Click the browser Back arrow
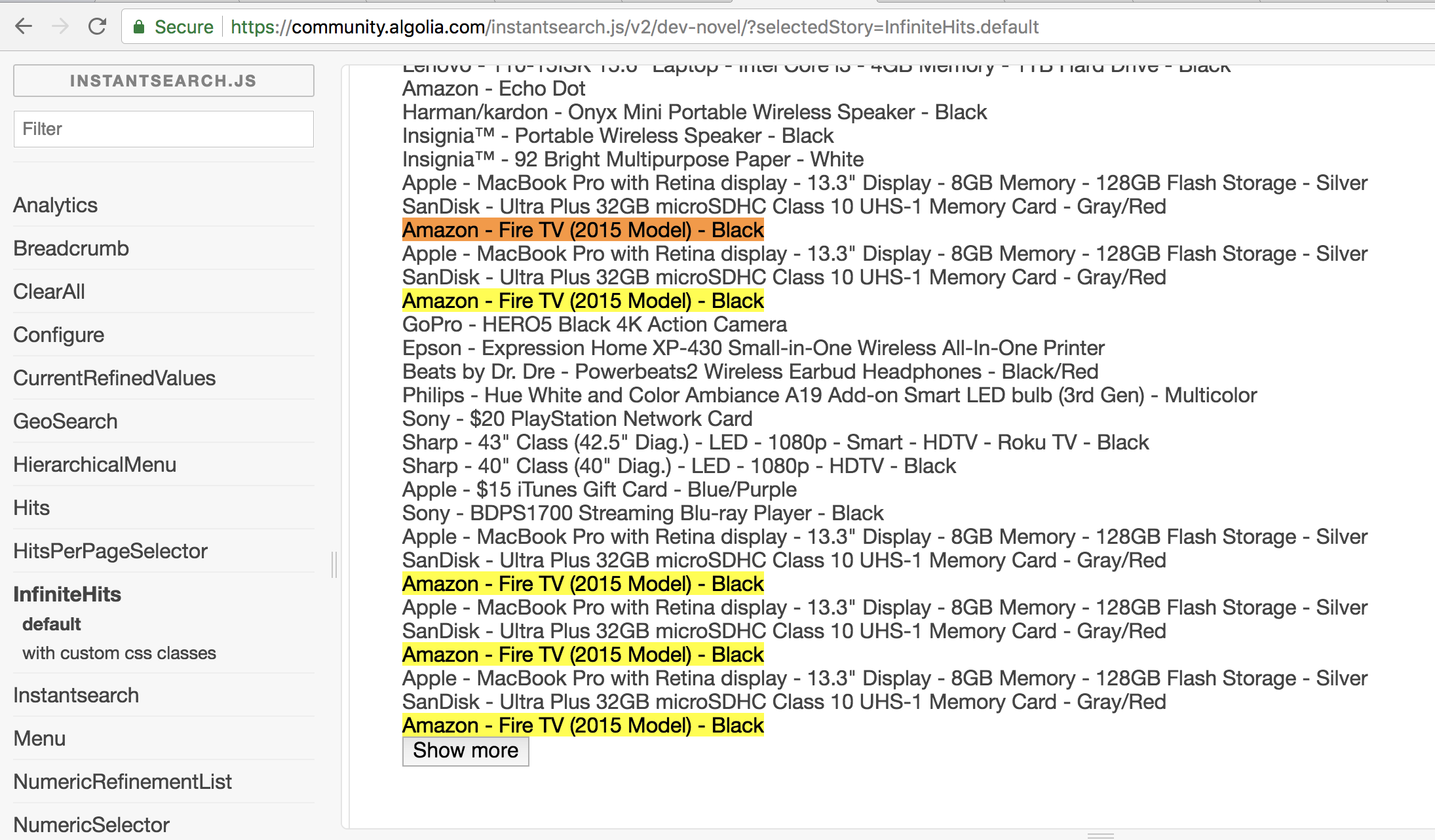 tap(24, 27)
